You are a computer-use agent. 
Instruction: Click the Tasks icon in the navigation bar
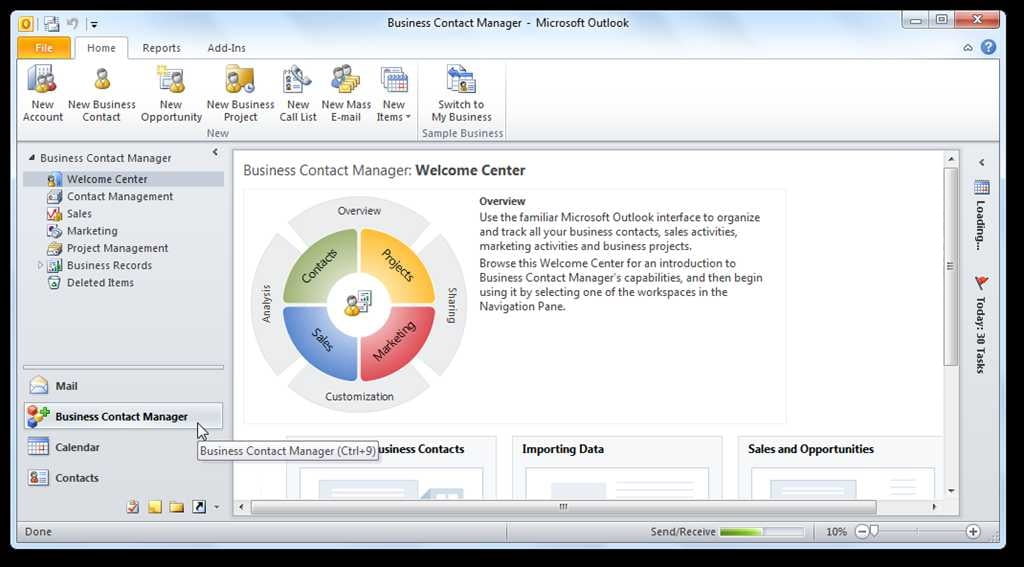[133, 507]
